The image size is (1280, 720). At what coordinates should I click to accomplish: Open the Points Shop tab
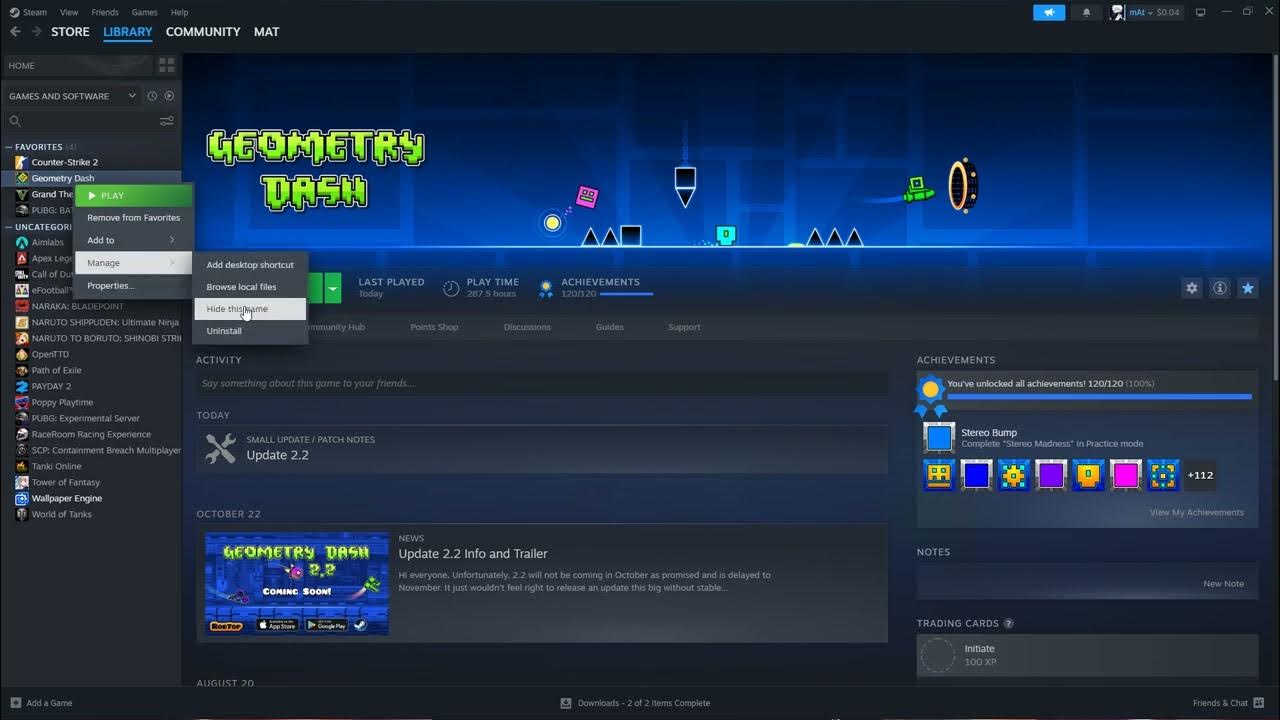(x=434, y=327)
